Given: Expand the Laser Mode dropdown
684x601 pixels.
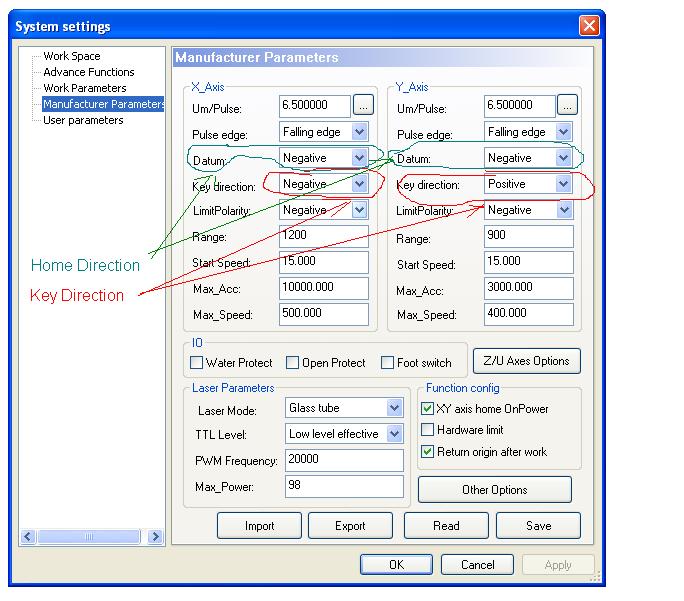Looking at the screenshot, I should point(394,408).
